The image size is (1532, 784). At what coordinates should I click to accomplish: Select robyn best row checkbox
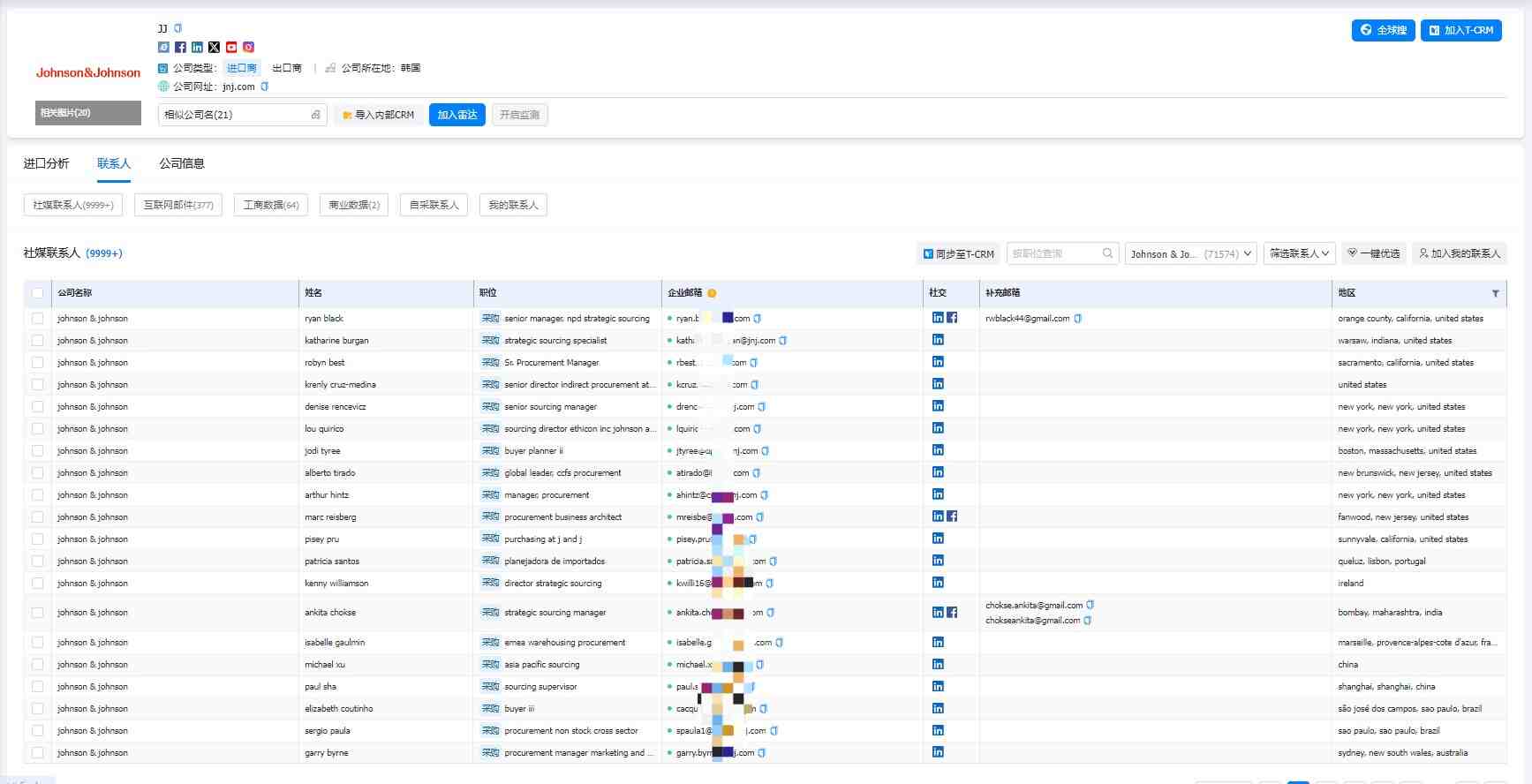(x=37, y=362)
